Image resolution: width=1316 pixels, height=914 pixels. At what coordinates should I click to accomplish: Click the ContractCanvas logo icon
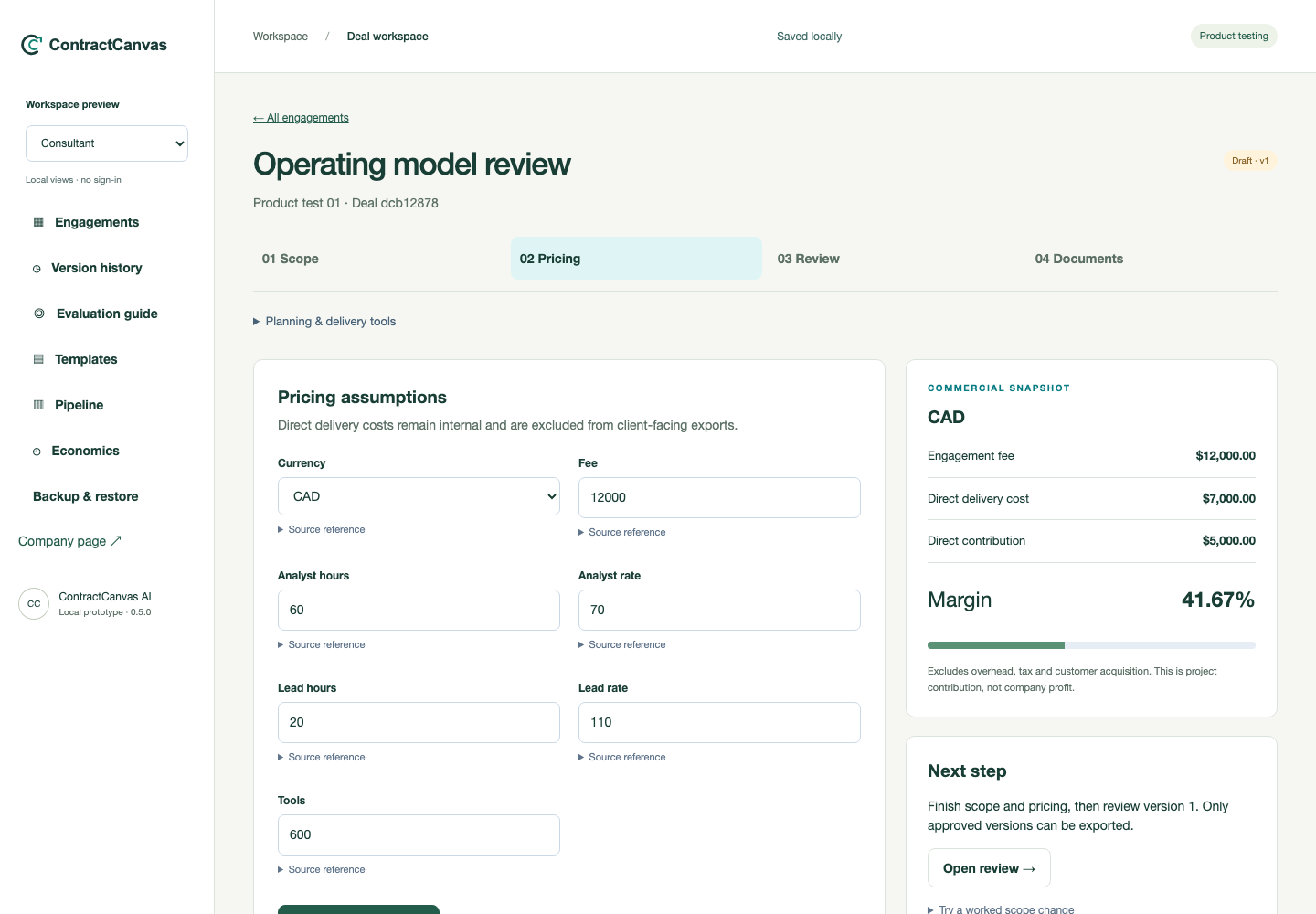tap(31, 45)
